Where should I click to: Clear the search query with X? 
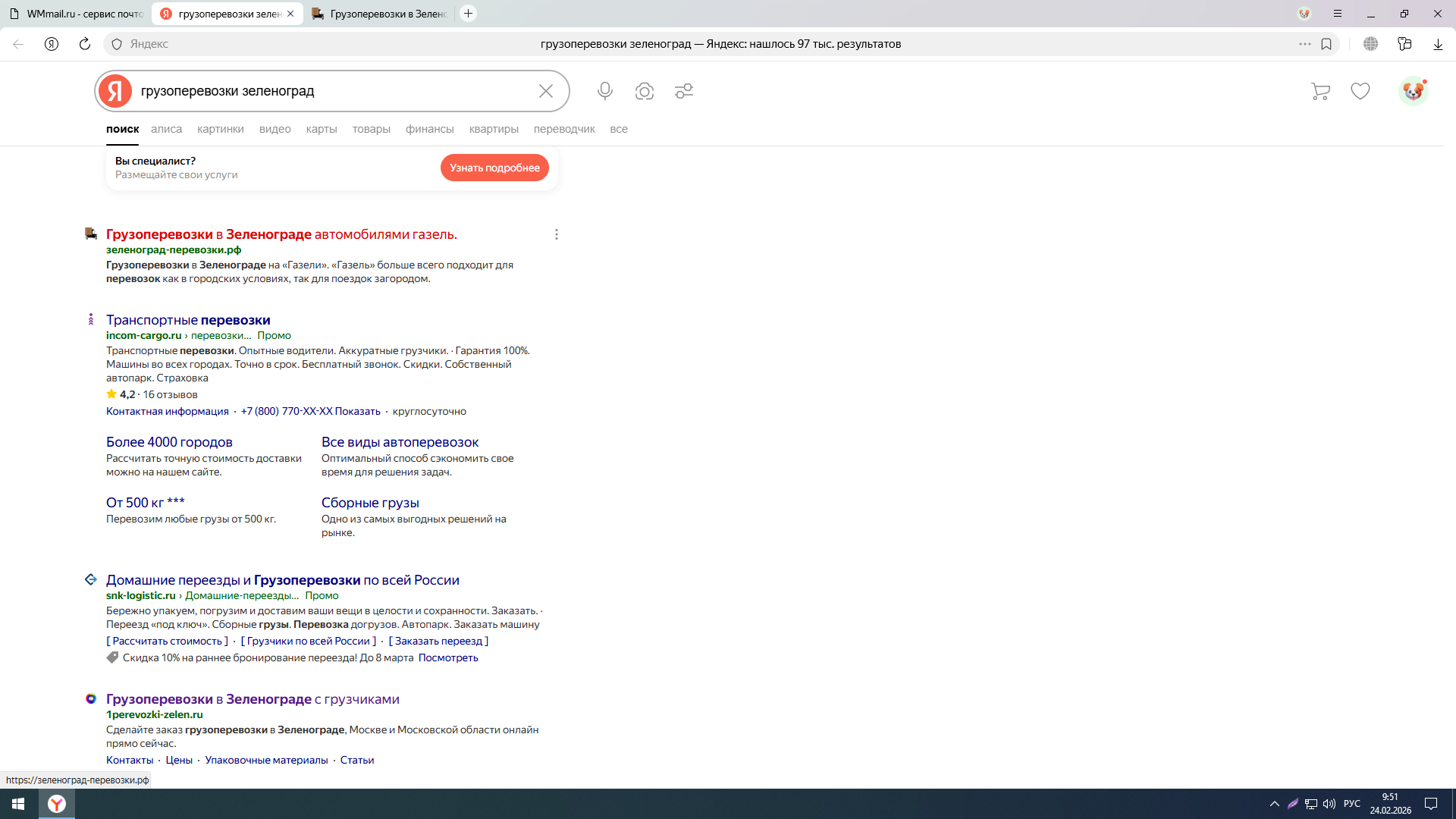coord(546,91)
